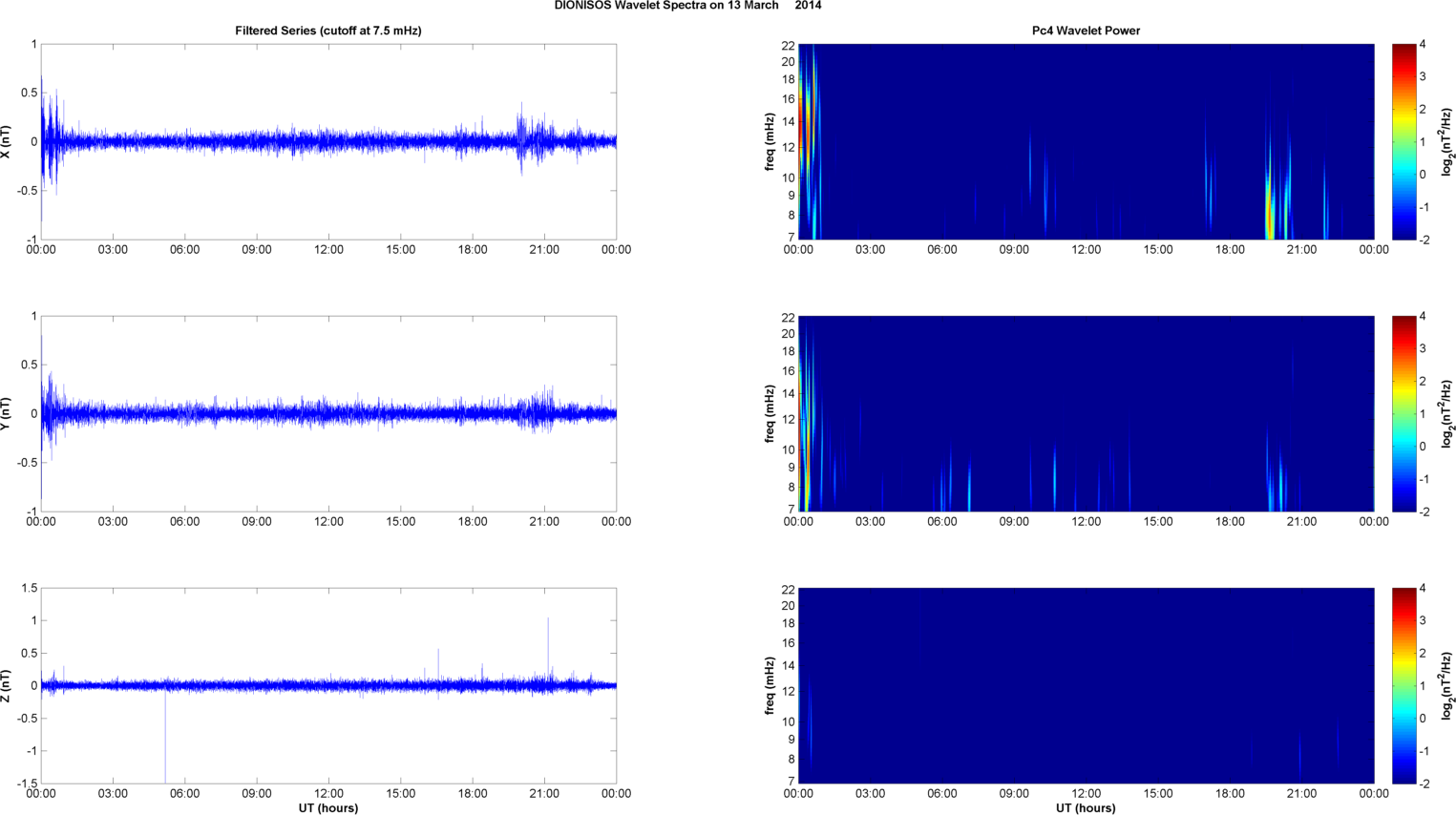The width and height of the screenshot is (1456, 815).
Task: Click the '06:00' tick under Z time series
Action: (184, 794)
